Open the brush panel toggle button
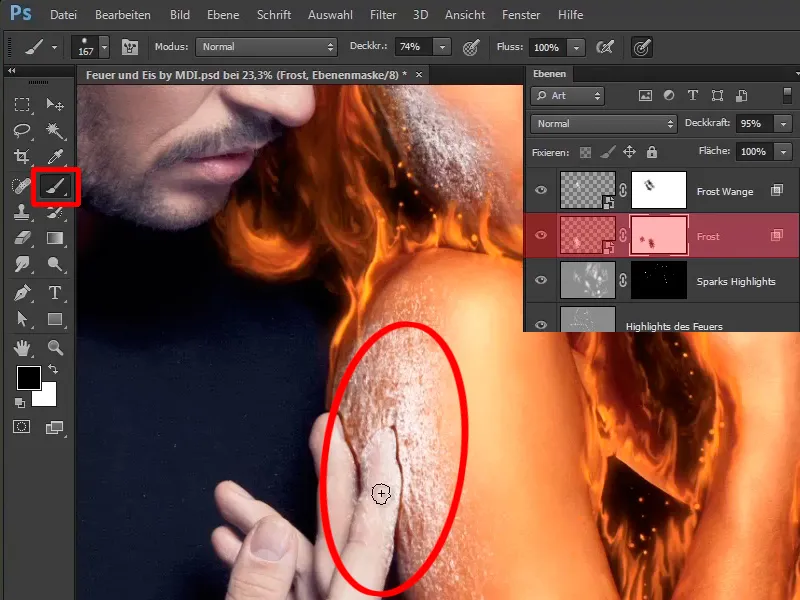800x600 pixels. (x=130, y=47)
